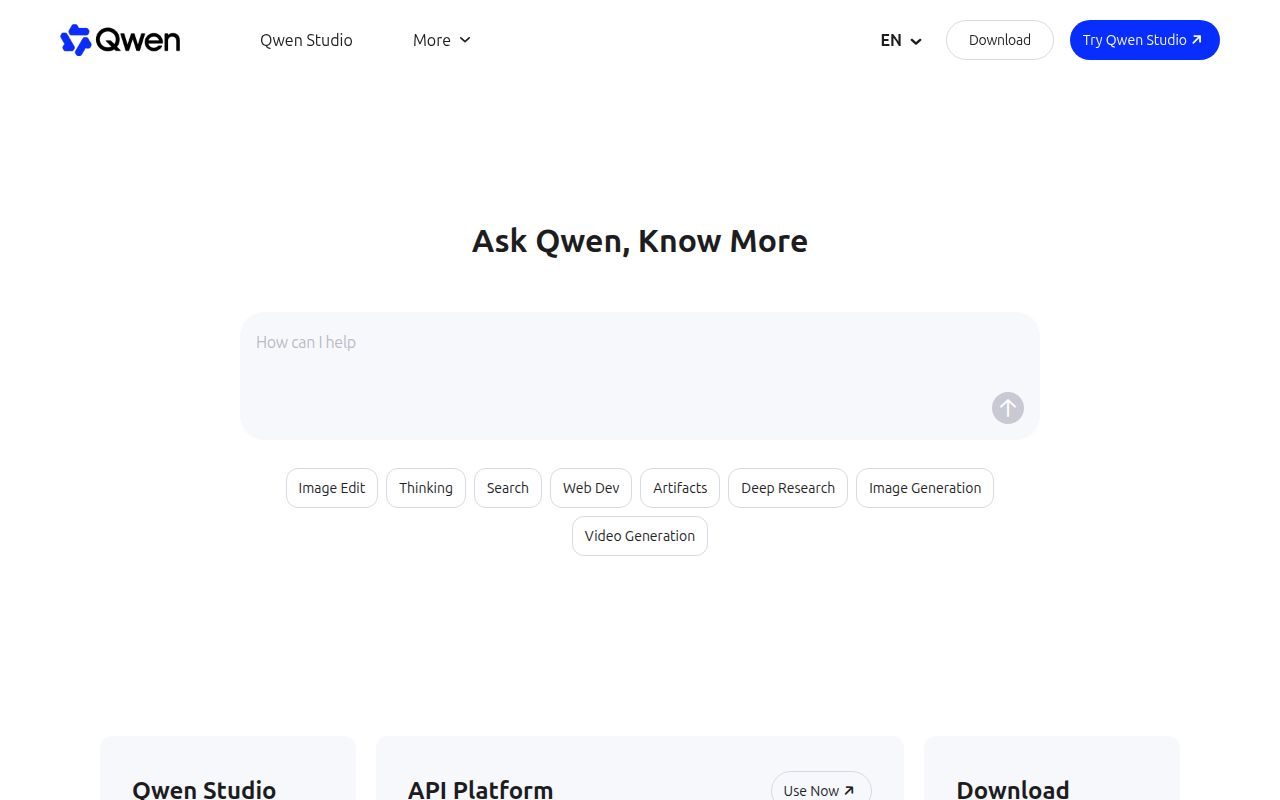Pick the Image Generation chip
1280x800 pixels.
[x=925, y=488]
